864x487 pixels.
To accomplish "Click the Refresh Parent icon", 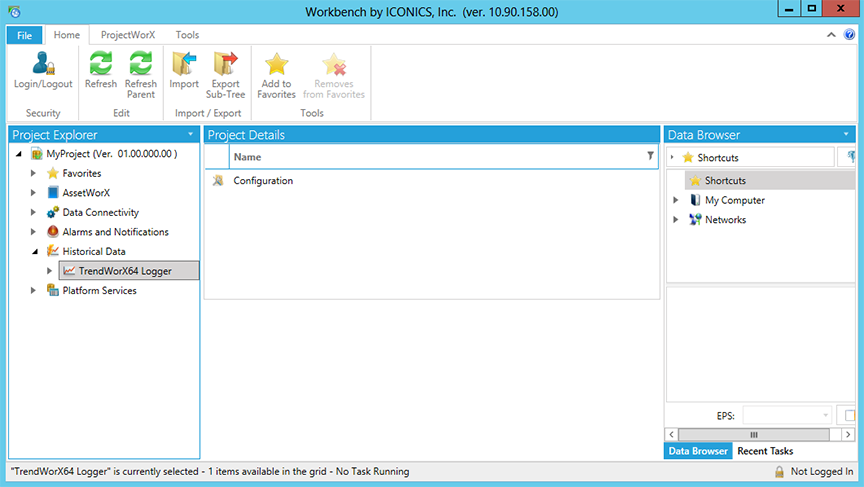I will point(141,64).
